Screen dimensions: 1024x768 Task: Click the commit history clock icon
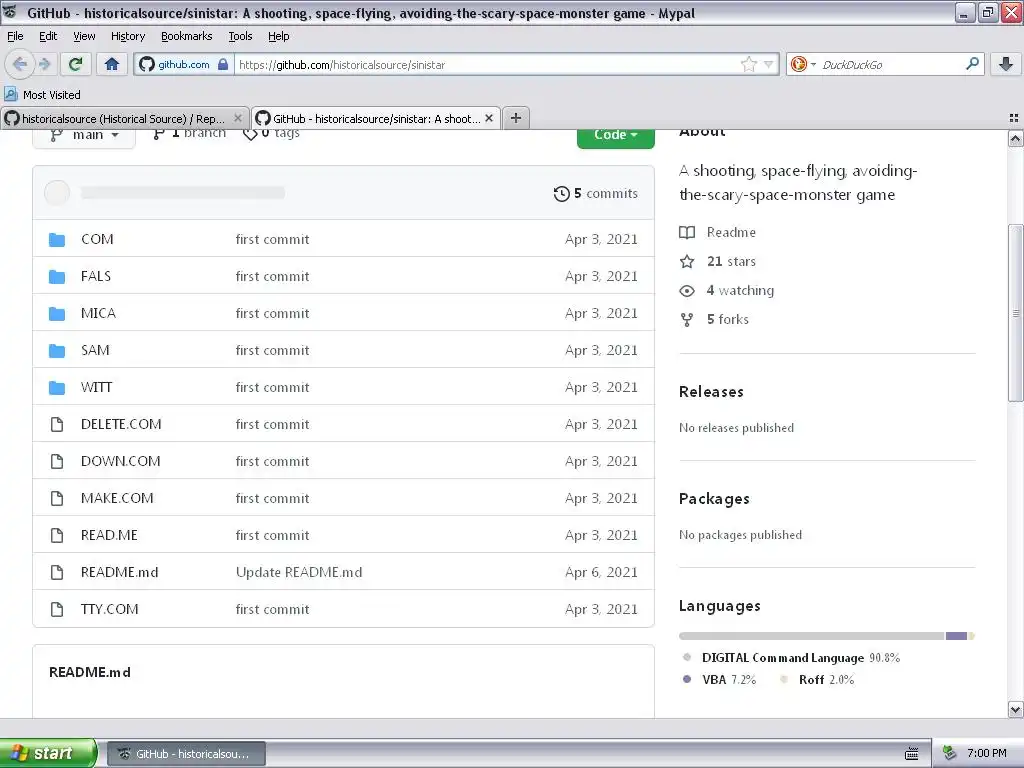562,194
